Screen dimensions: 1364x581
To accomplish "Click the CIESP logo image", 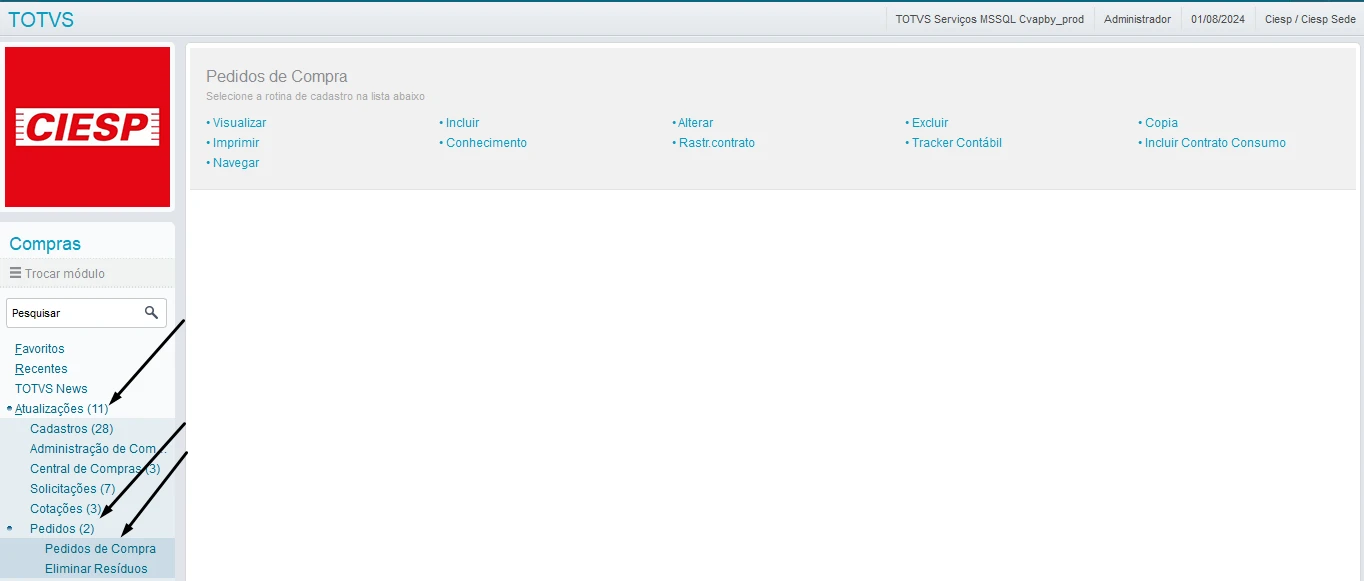I will tap(88, 127).
